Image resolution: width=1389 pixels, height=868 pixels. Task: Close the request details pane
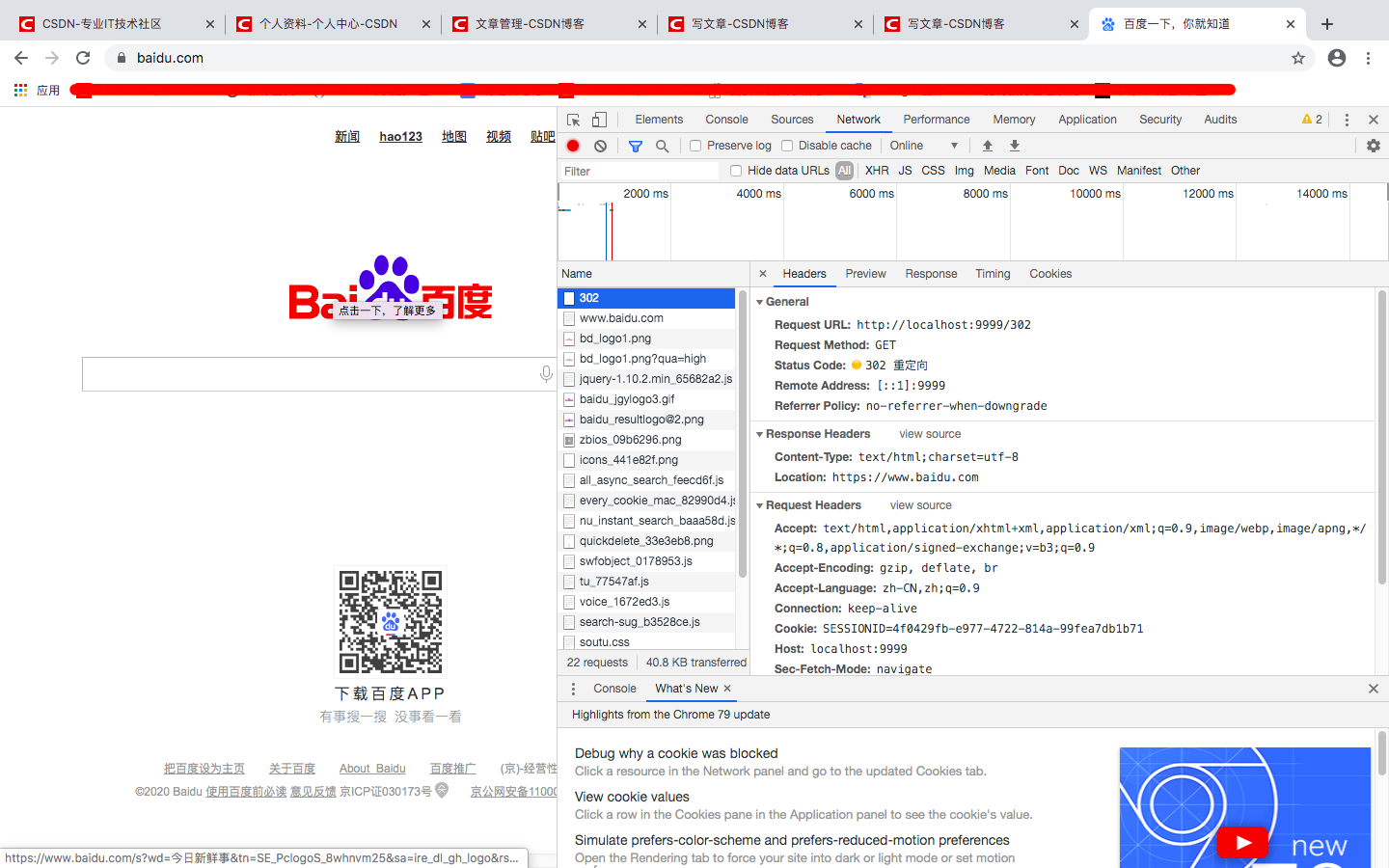[763, 274]
